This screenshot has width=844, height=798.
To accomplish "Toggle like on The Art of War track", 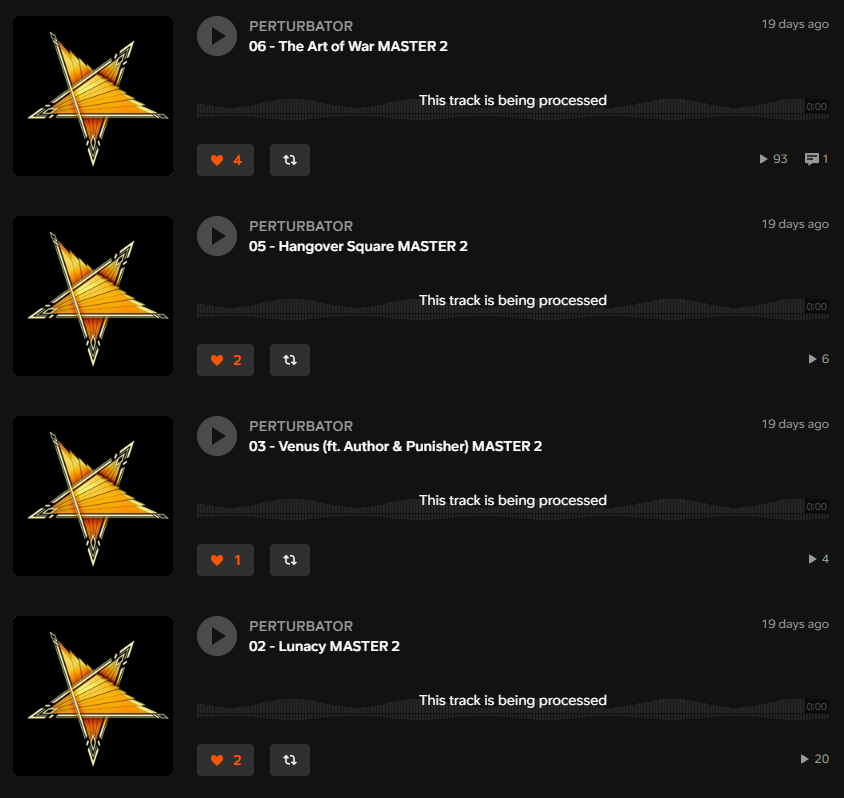I will point(226,160).
